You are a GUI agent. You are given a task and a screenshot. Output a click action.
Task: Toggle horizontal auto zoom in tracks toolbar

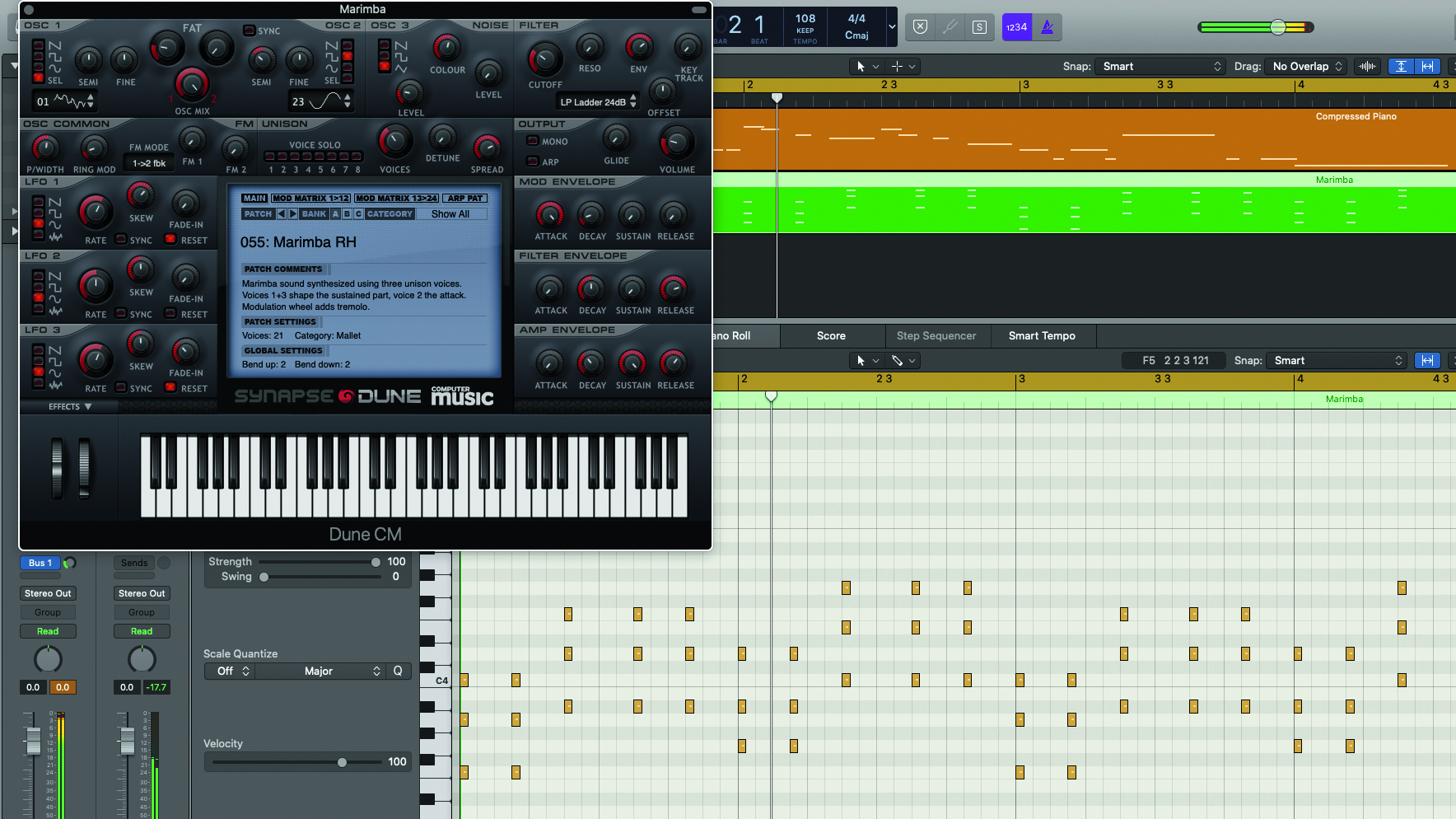[1428, 66]
